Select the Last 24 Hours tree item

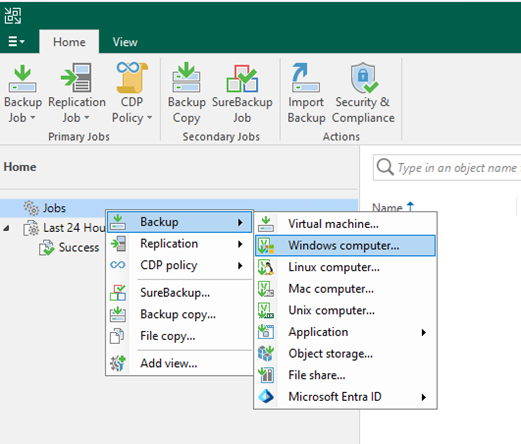74,228
